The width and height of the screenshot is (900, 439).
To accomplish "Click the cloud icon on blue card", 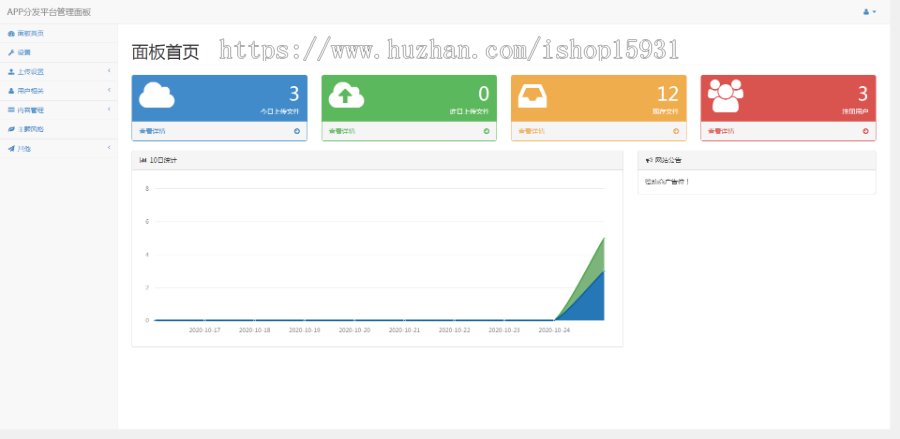I will 157,95.
